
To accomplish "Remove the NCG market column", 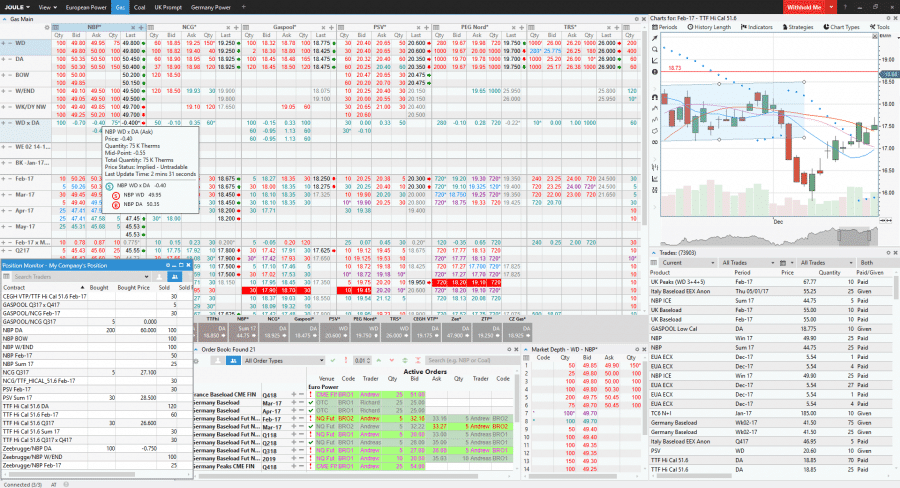I will tap(228, 28).
